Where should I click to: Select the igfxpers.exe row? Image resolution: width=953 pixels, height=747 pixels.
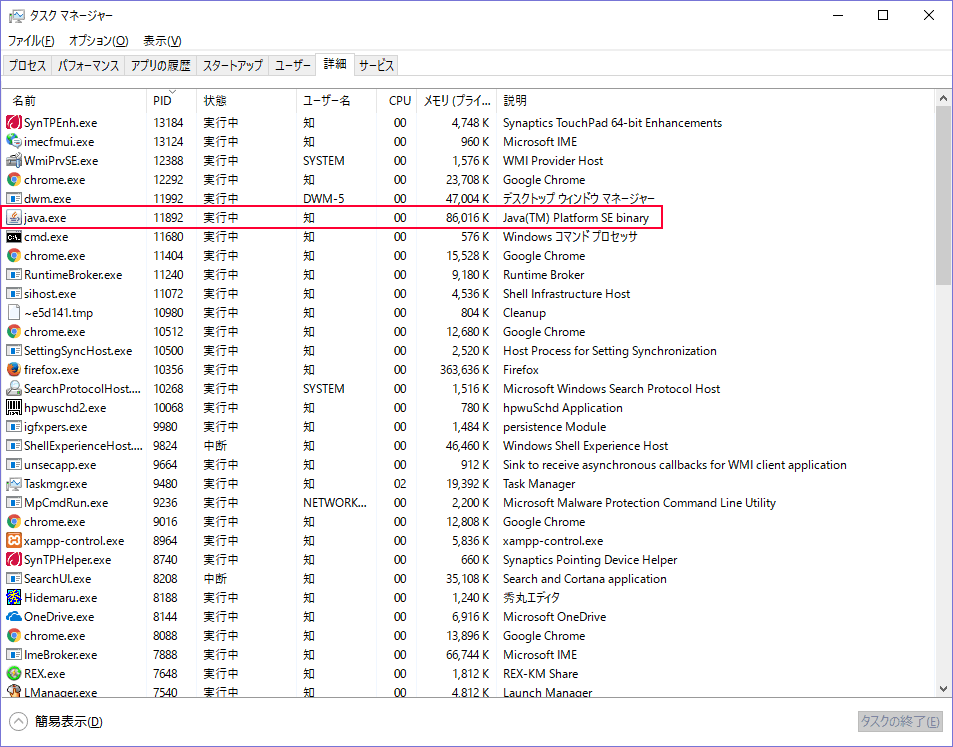point(469,427)
